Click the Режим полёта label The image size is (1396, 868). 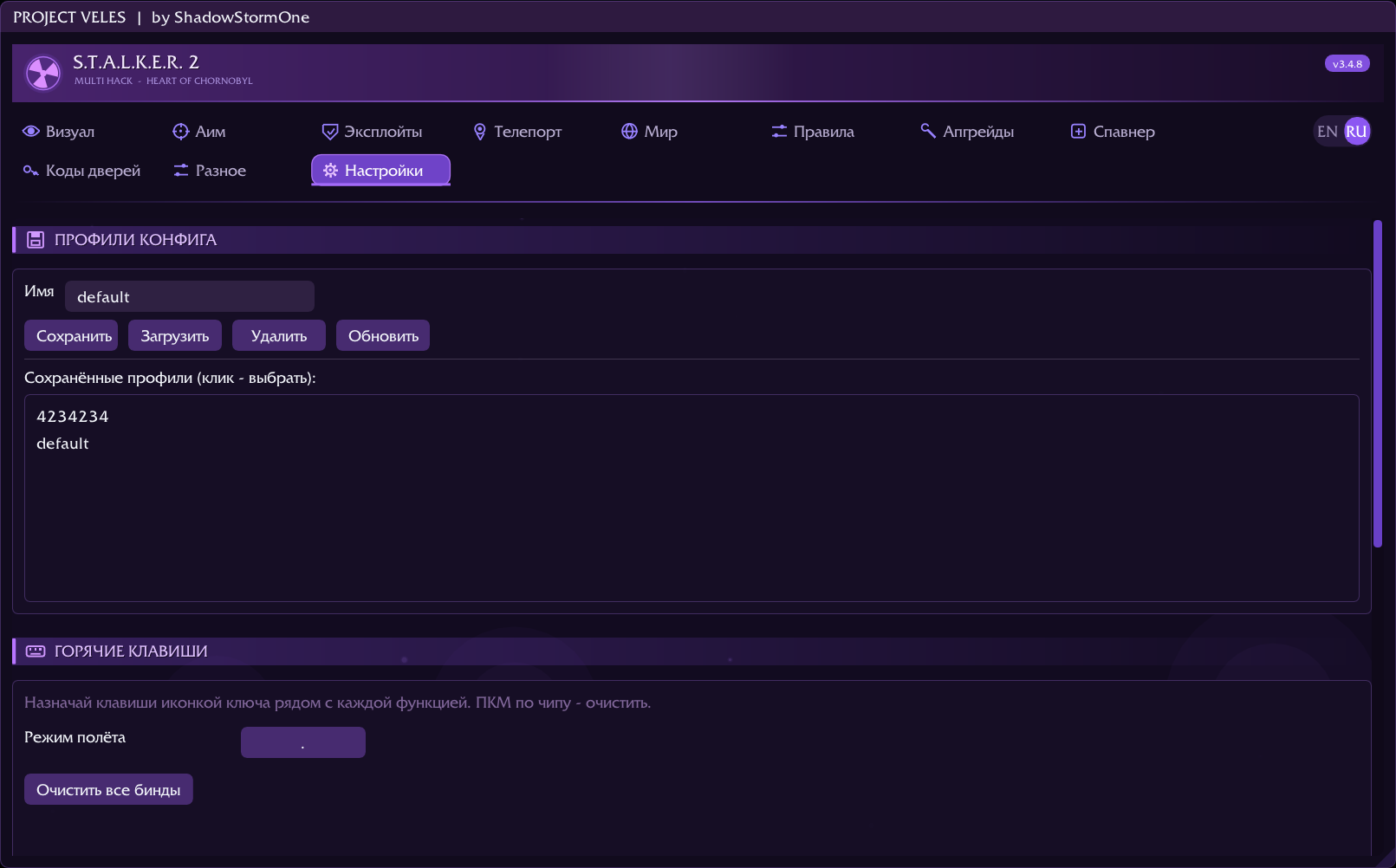coord(75,737)
